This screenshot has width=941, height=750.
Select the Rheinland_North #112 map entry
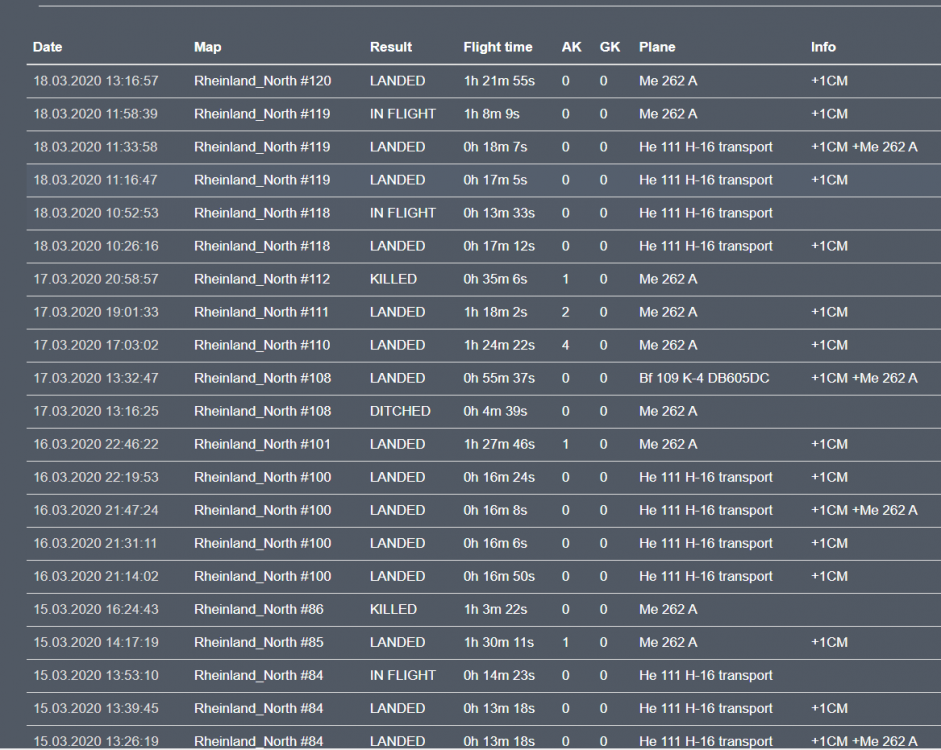[262, 279]
